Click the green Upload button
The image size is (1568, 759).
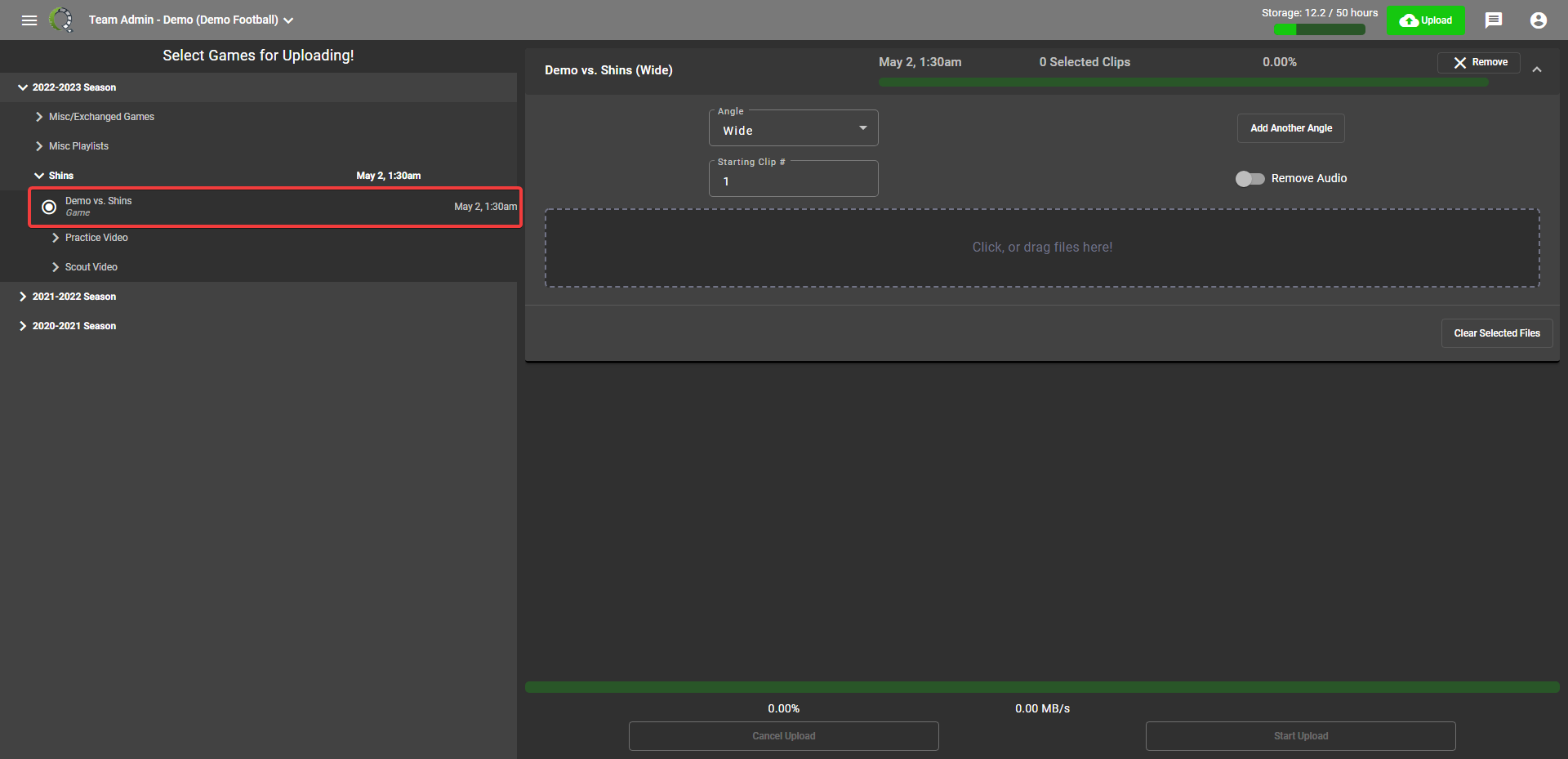1426,20
